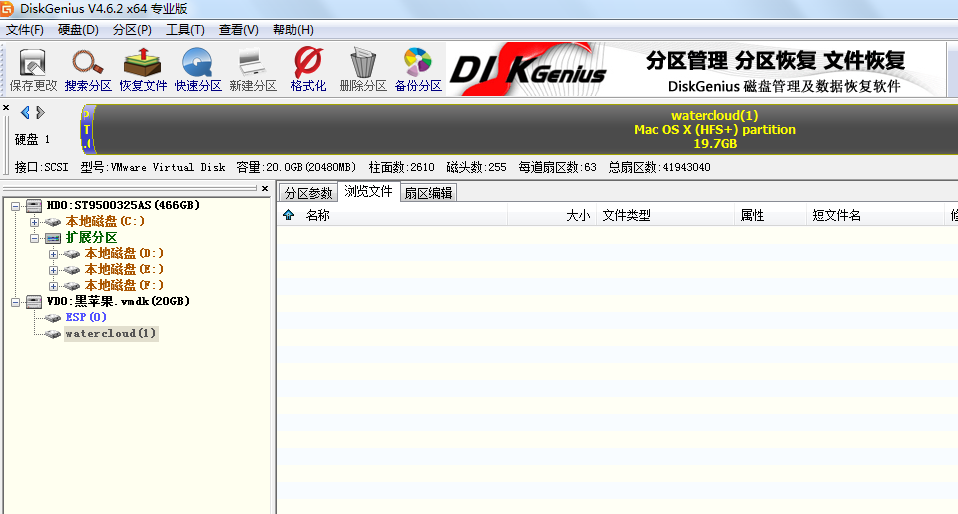This screenshot has height=514, width=958.
Task: Open Search Partitions (搜索分区) tool
Action: 88,70
